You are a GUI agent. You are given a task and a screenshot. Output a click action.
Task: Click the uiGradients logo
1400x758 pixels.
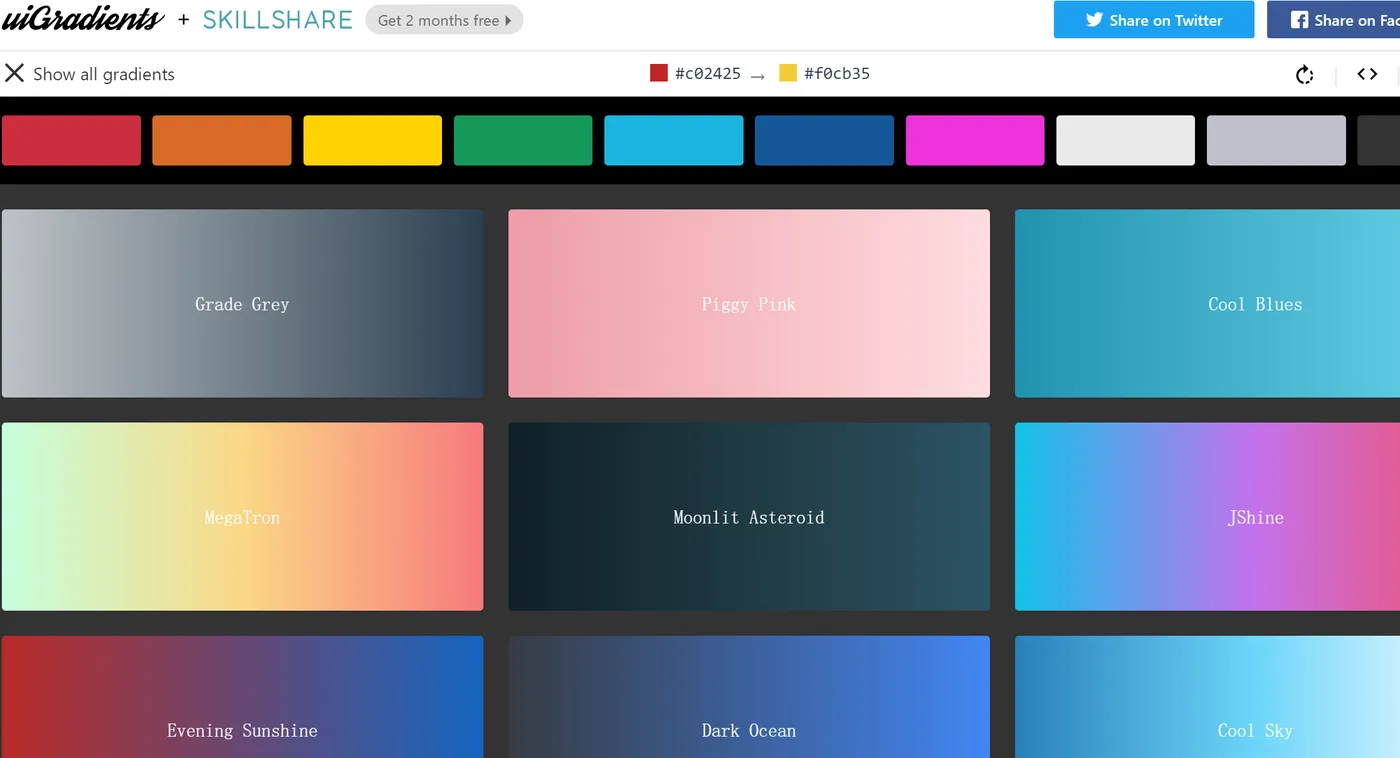(82, 19)
